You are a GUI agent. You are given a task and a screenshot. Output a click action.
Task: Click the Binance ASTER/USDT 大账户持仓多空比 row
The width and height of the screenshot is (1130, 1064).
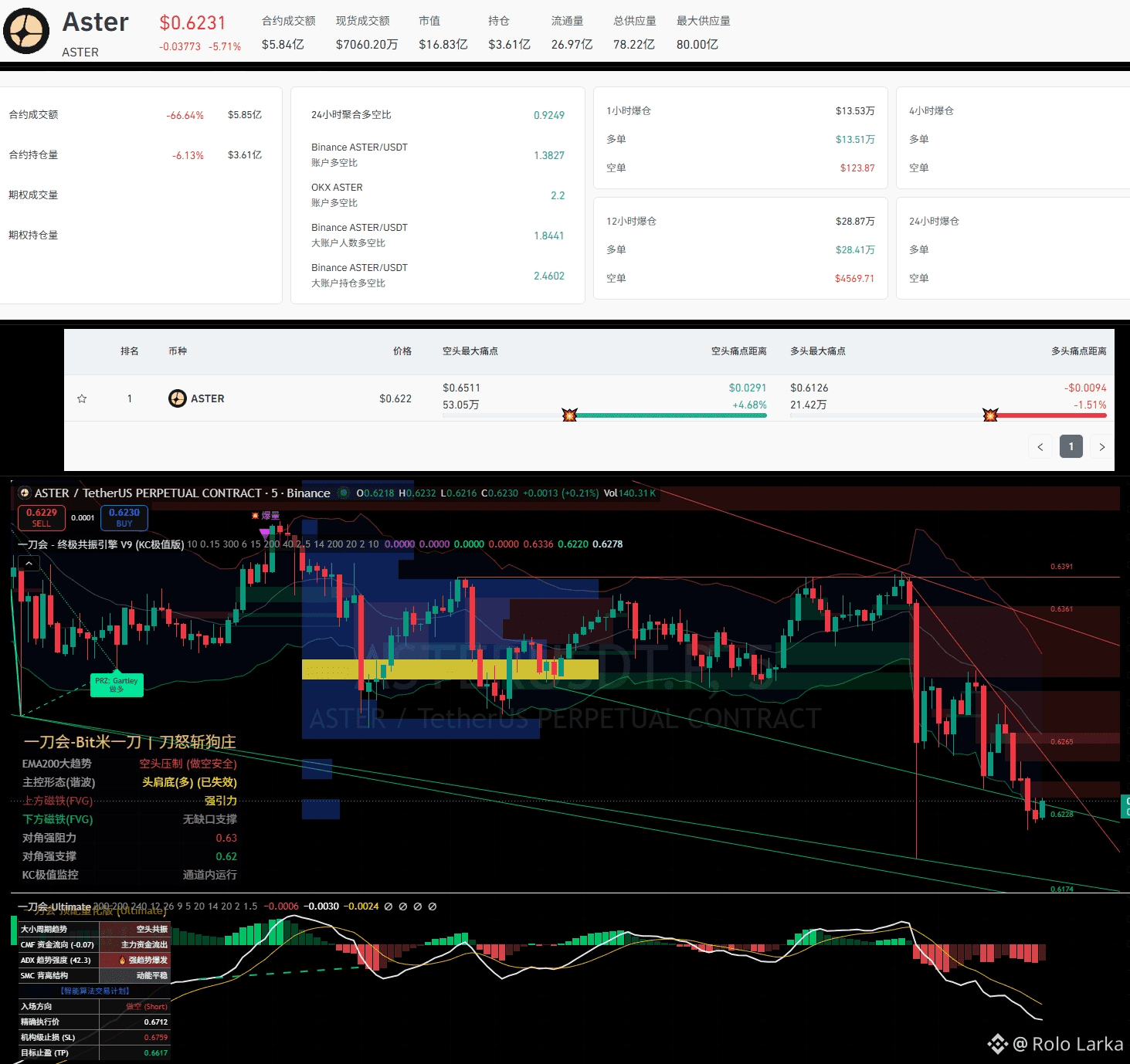(x=438, y=276)
